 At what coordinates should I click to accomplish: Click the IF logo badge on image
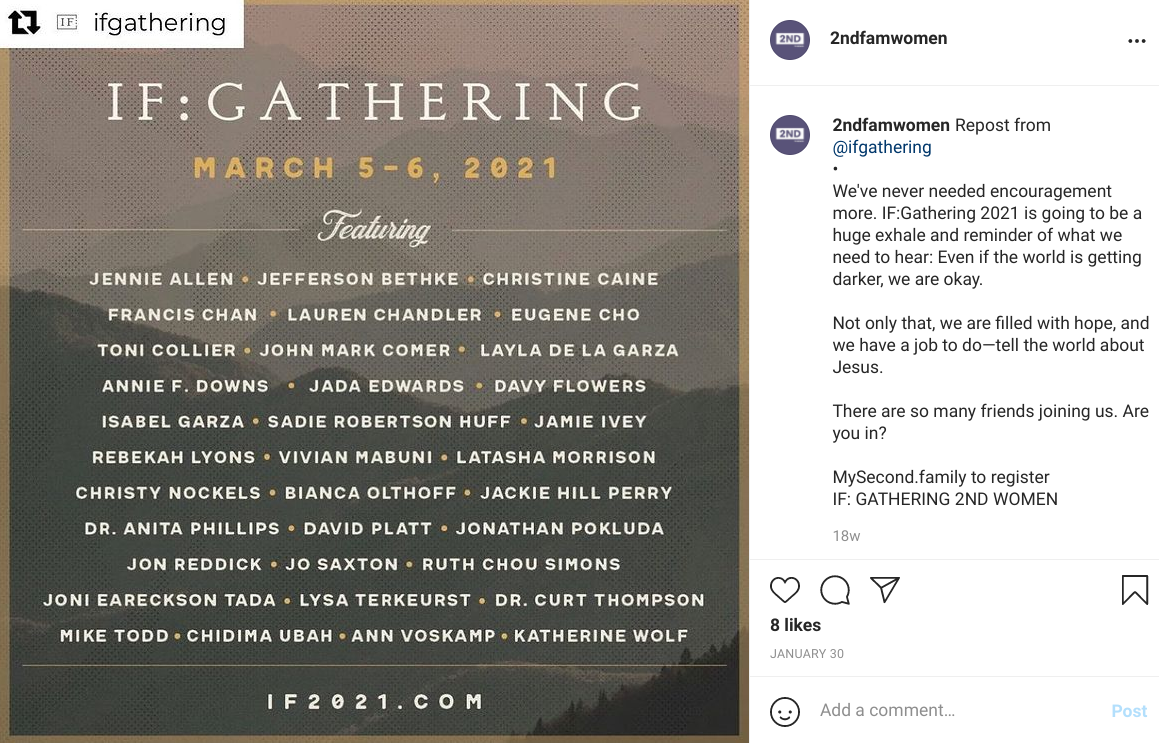pyautogui.click(x=67, y=23)
